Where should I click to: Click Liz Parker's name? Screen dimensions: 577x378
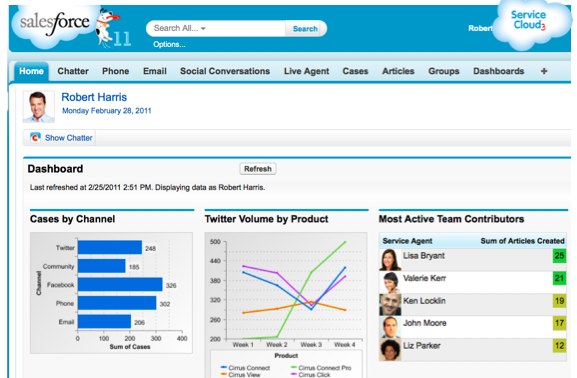(x=421, y=346)
